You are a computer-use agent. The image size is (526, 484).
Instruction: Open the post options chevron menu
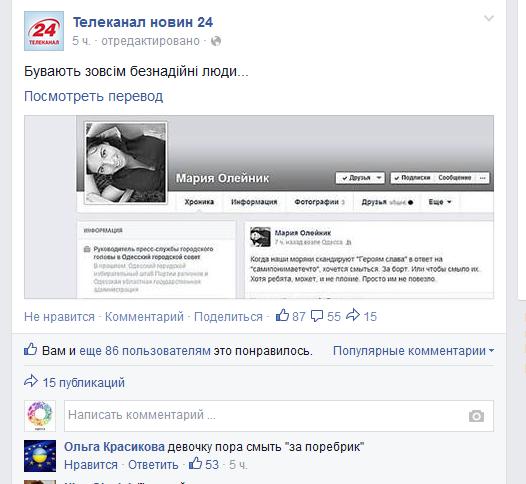tap(489, 18)
